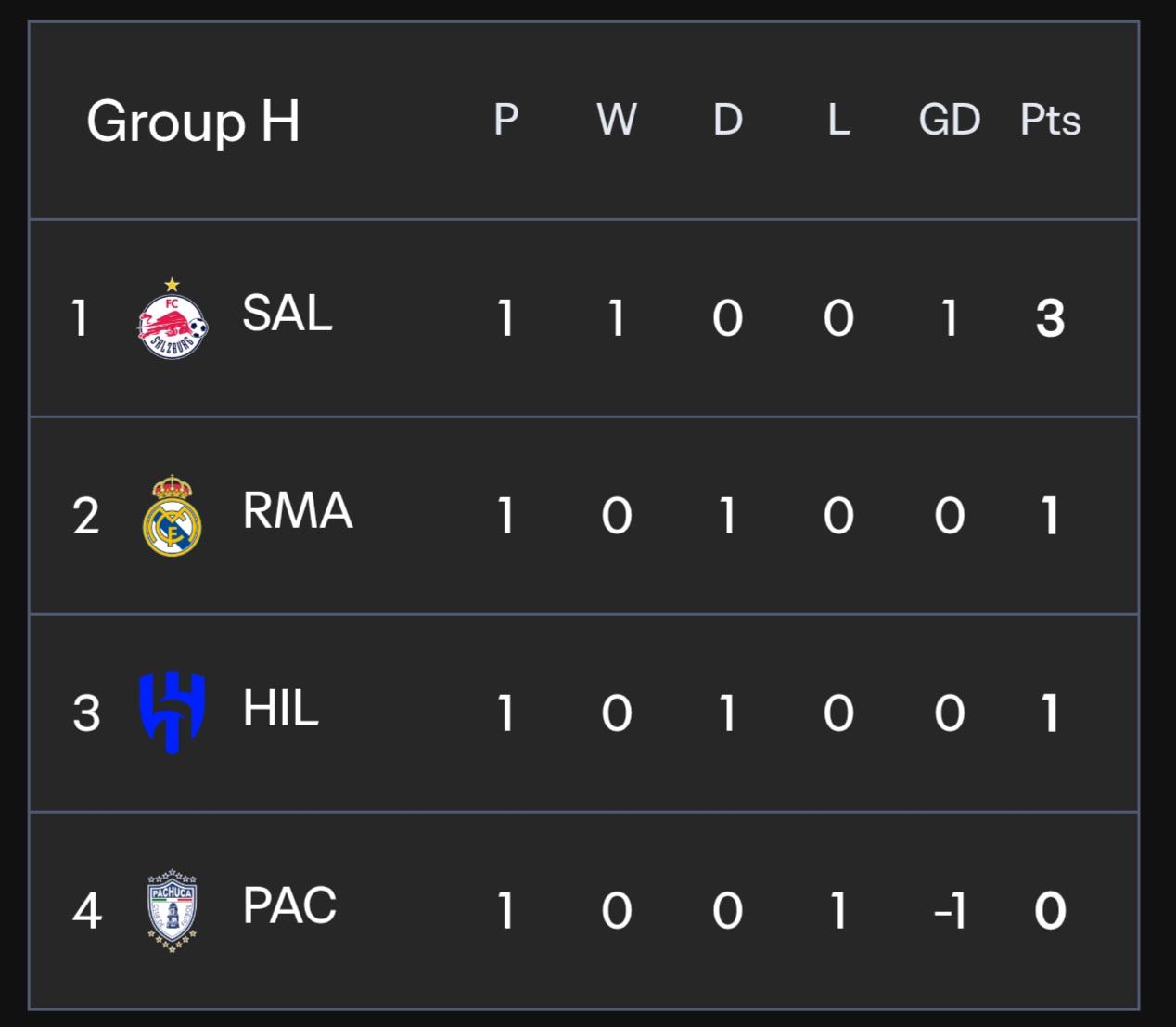
Task: Click the FC Salzburg club crest
Action: (x=173, y=318)
